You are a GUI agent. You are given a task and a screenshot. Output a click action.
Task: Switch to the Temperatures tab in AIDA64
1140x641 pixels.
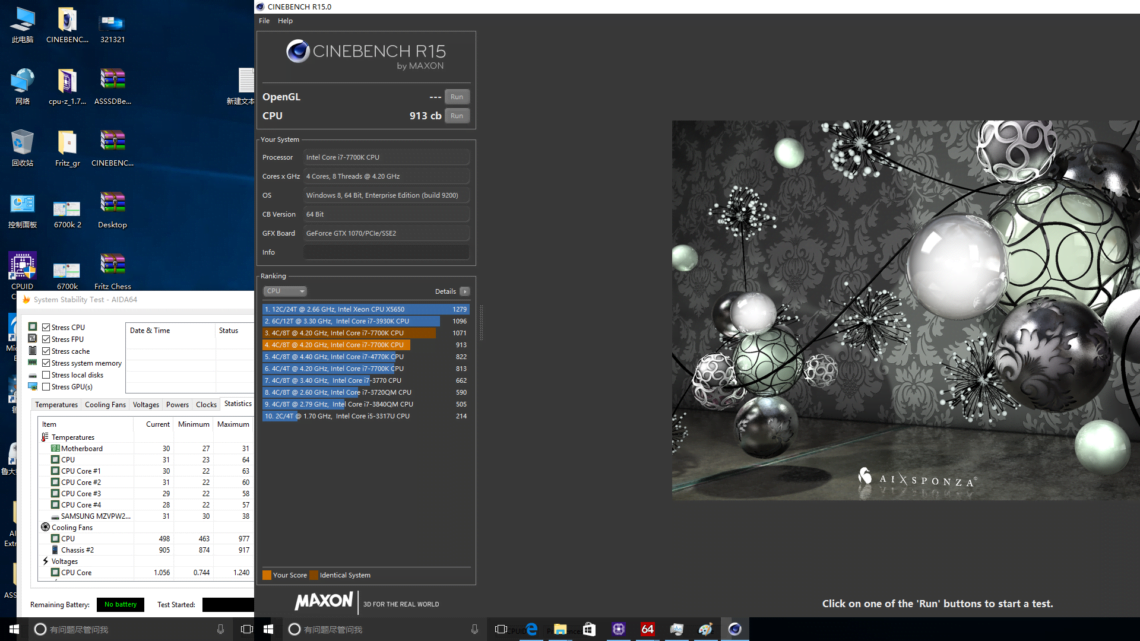click(x=56, y=405)
